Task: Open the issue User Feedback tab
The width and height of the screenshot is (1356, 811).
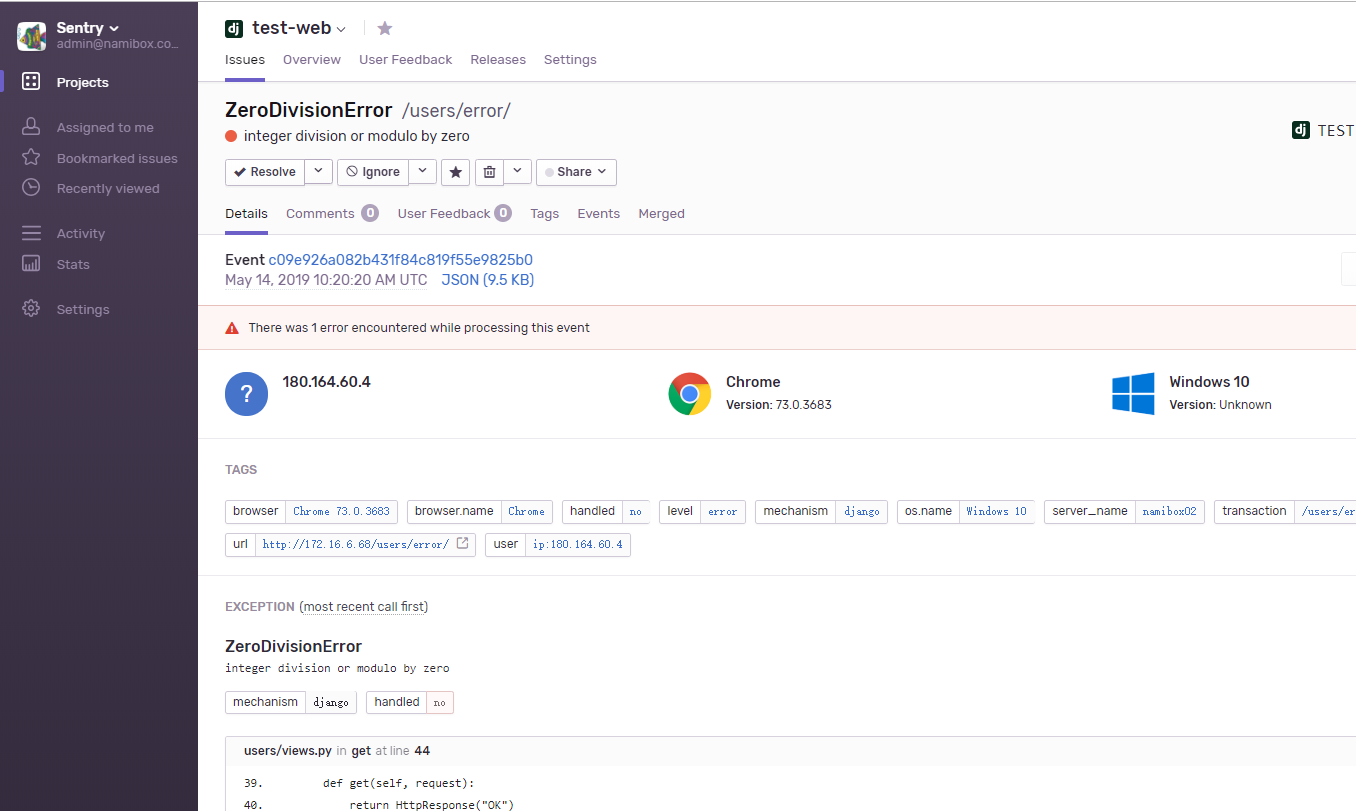Action: click(x=455, y=213)
